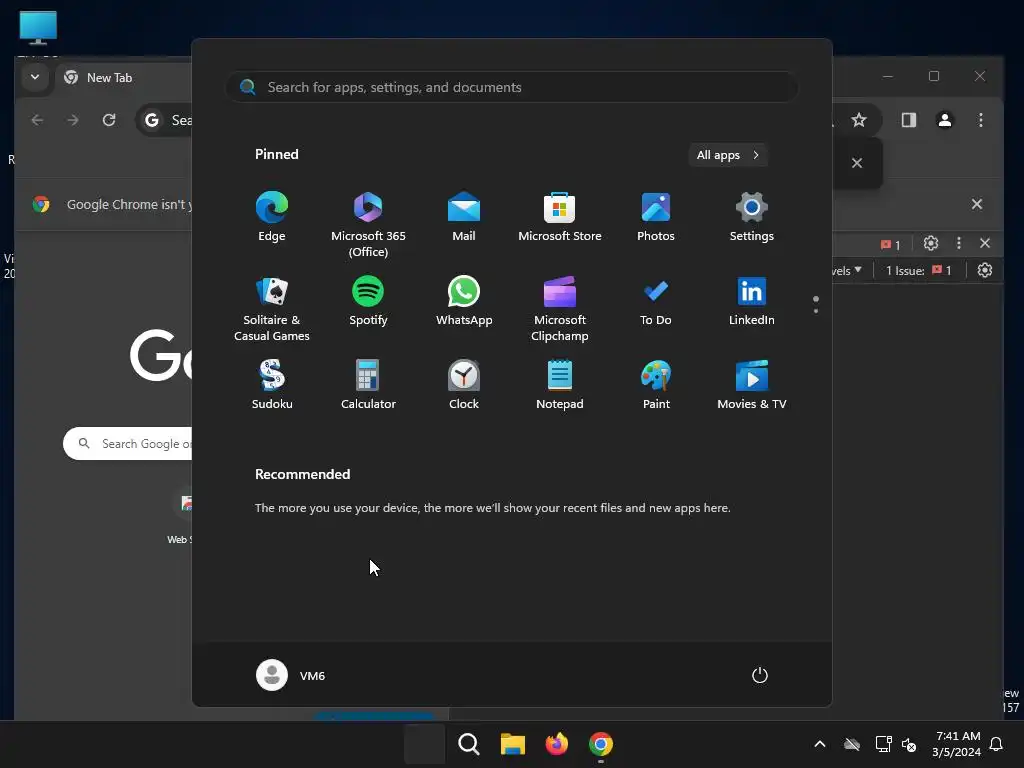Viewport: 1024px width, 768px height.
Task: Open the Mail app
Action: pyautogui.click(x=464, y=217)
